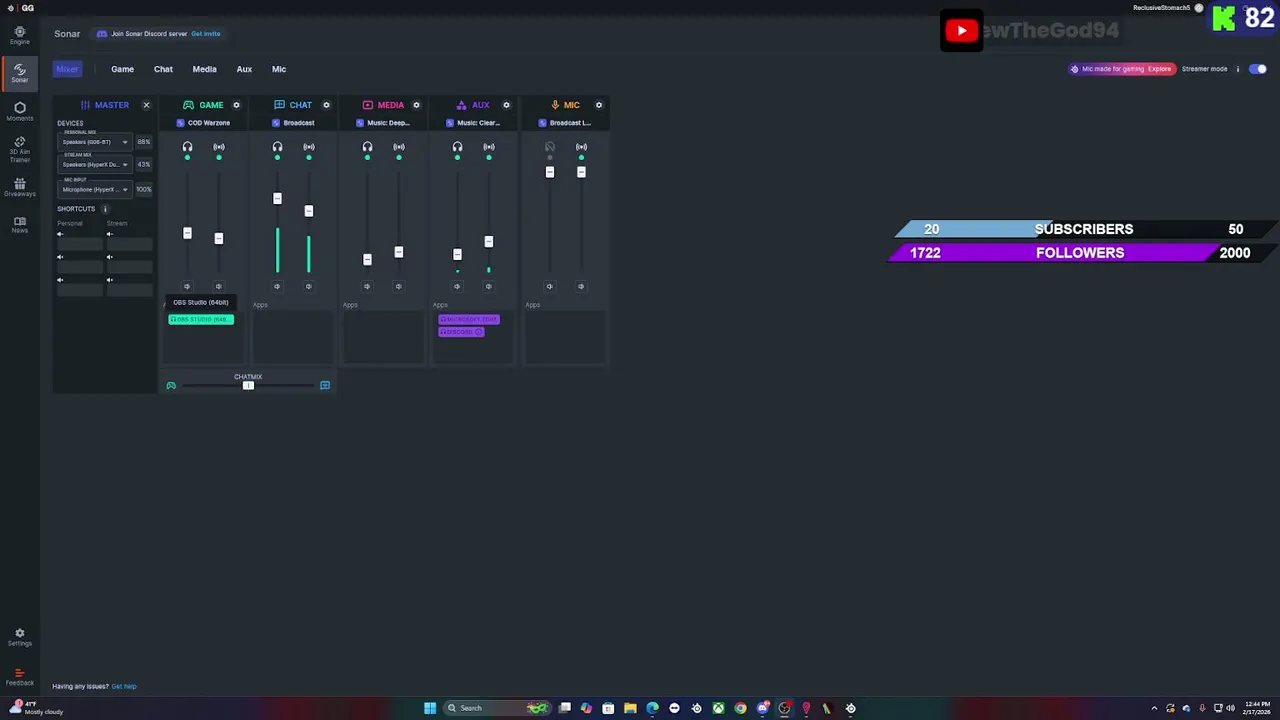Enable MIC headphones monitoring
Viewport: 1280px width, 720px height.
click(x=549, y=147)
